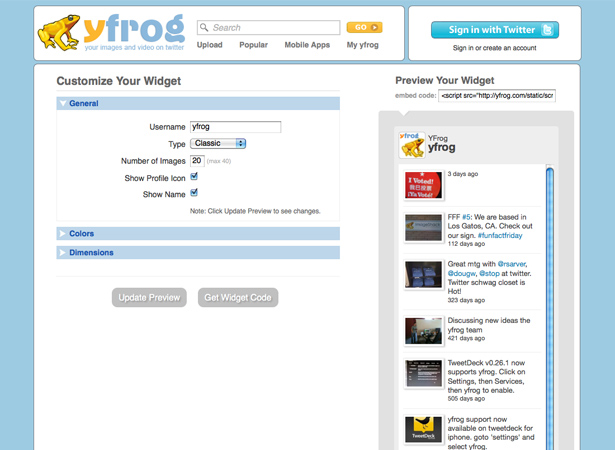The width and height of the screenshot is (615, 450).
Task: Click the 'Preview Your Widget' heading
Action: tap(444, 80)
